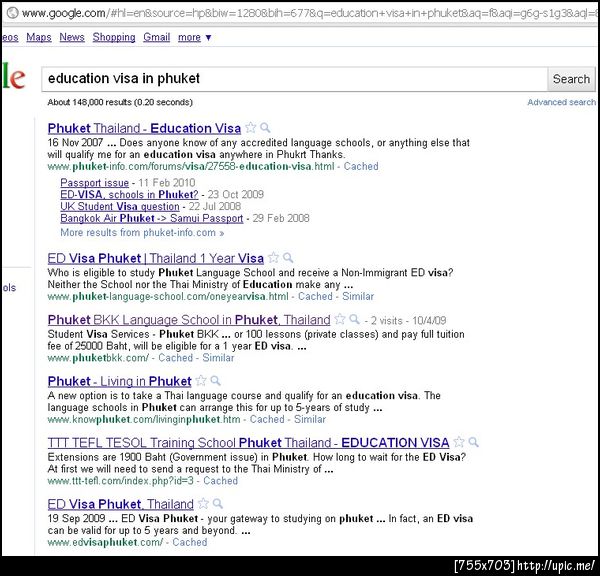Expand the 'more' dropdown in top navigation
Screen dimensions: 600x576
coord(194,38)
